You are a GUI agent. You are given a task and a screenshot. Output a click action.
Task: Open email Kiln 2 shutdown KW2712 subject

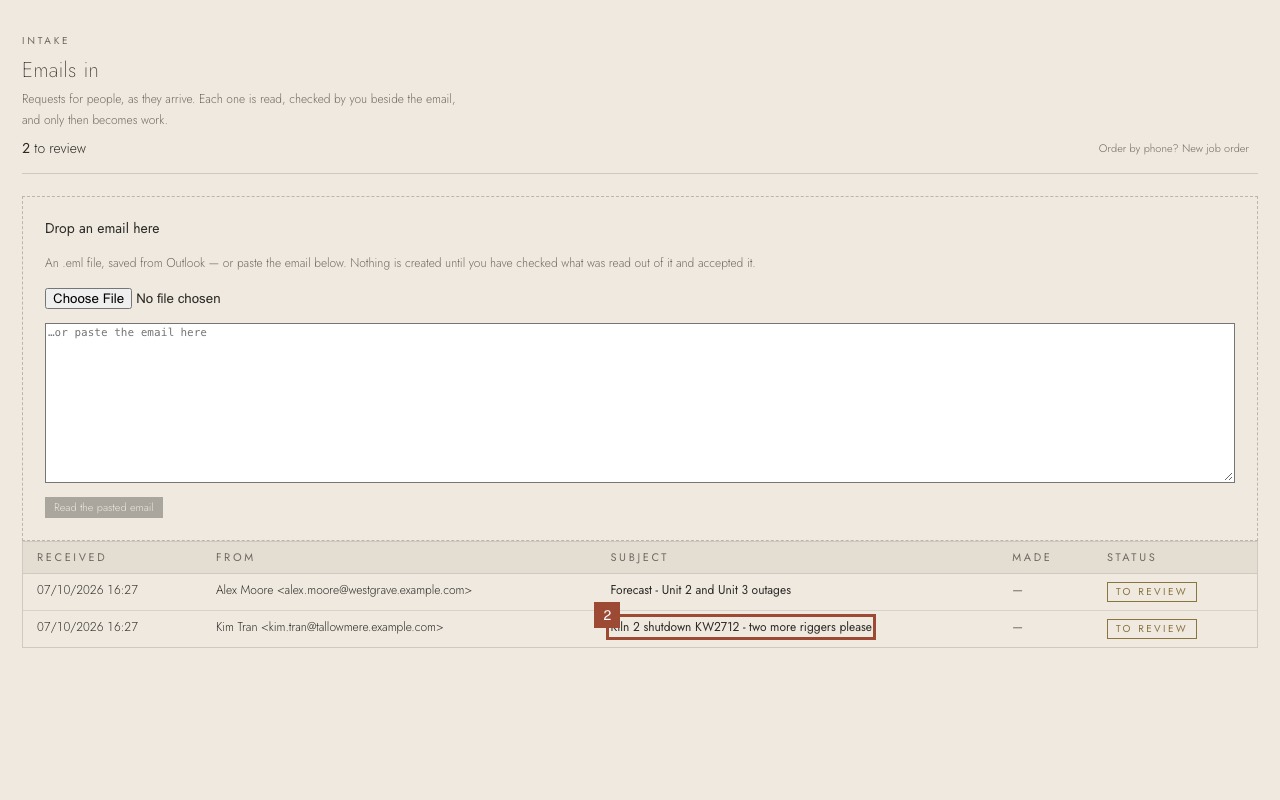pos(741,627)
